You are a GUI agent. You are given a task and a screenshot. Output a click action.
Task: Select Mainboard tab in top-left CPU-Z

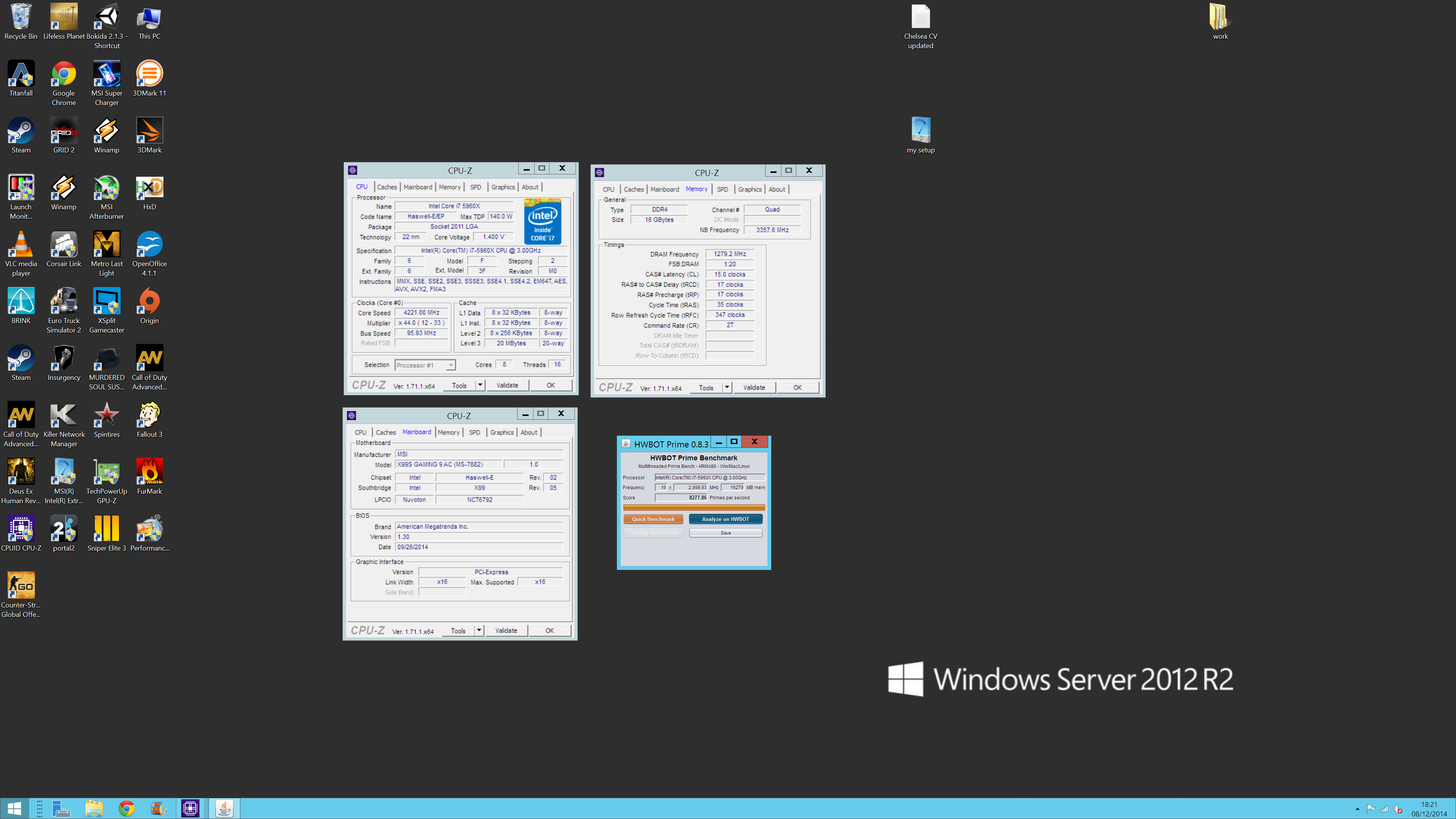click(x=418, y=187)
